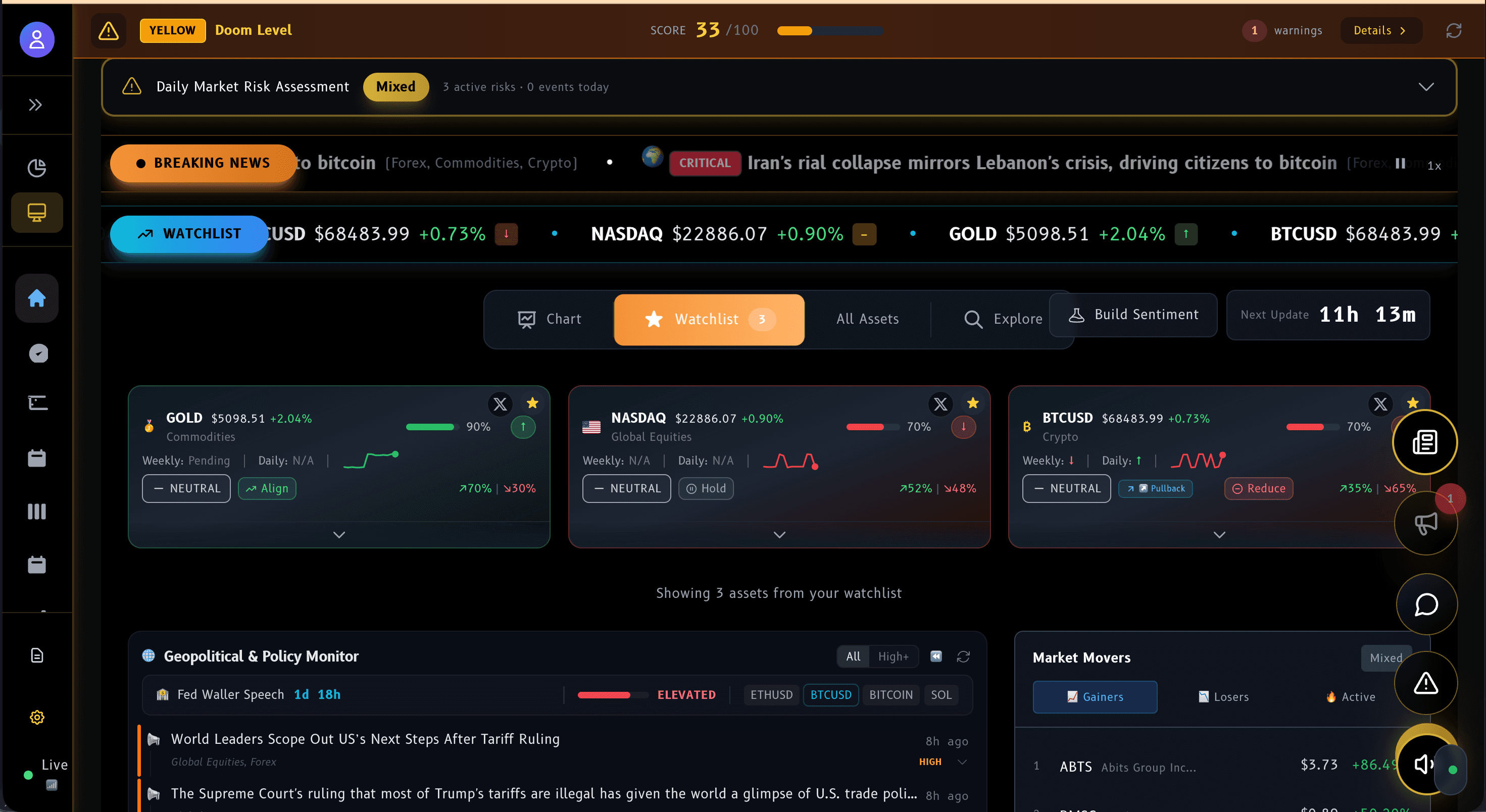This screenshot has height=812, width=1486.
Task: Expand the Daily Market Risk Assessment panel
Action: [x=1426, y=86]
